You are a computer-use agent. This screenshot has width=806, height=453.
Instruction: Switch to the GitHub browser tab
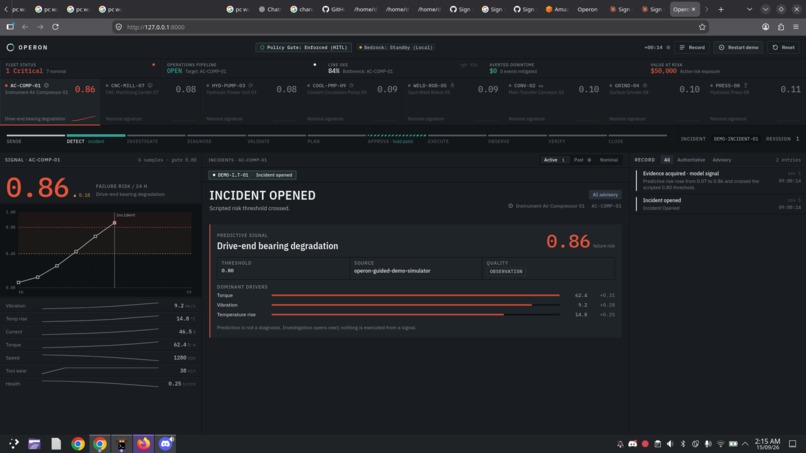tap(333, 9)
